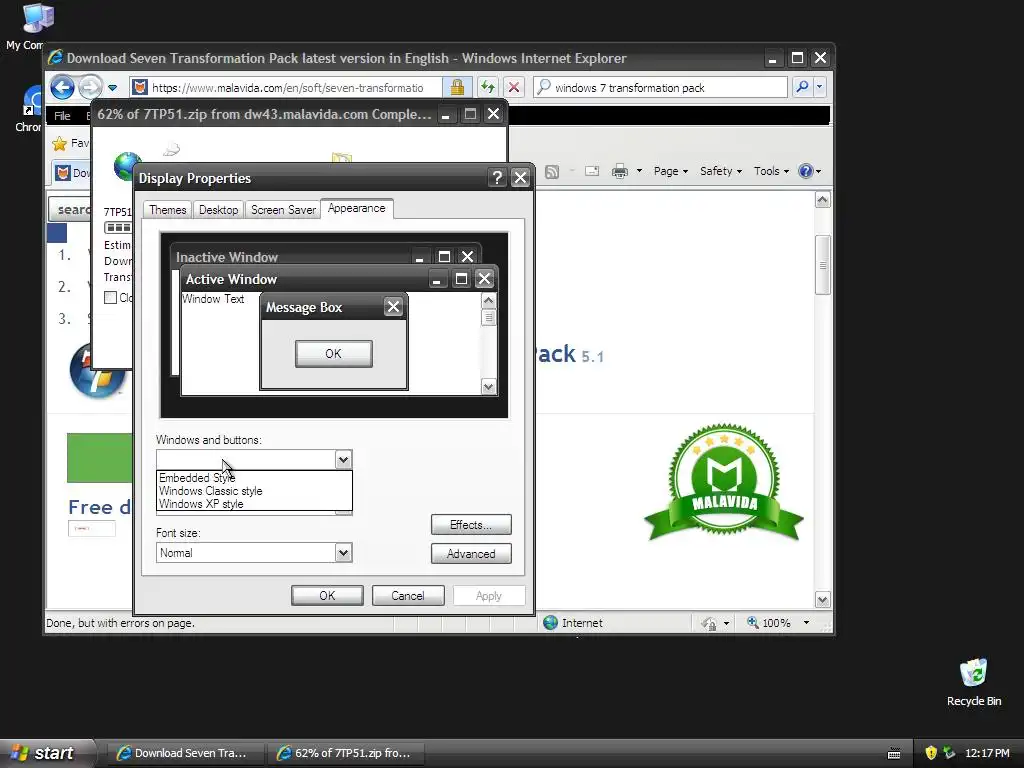Screen dimensions: 1024x768
Task: Click the Print icon in IE command bar
Action: (620, 171)
